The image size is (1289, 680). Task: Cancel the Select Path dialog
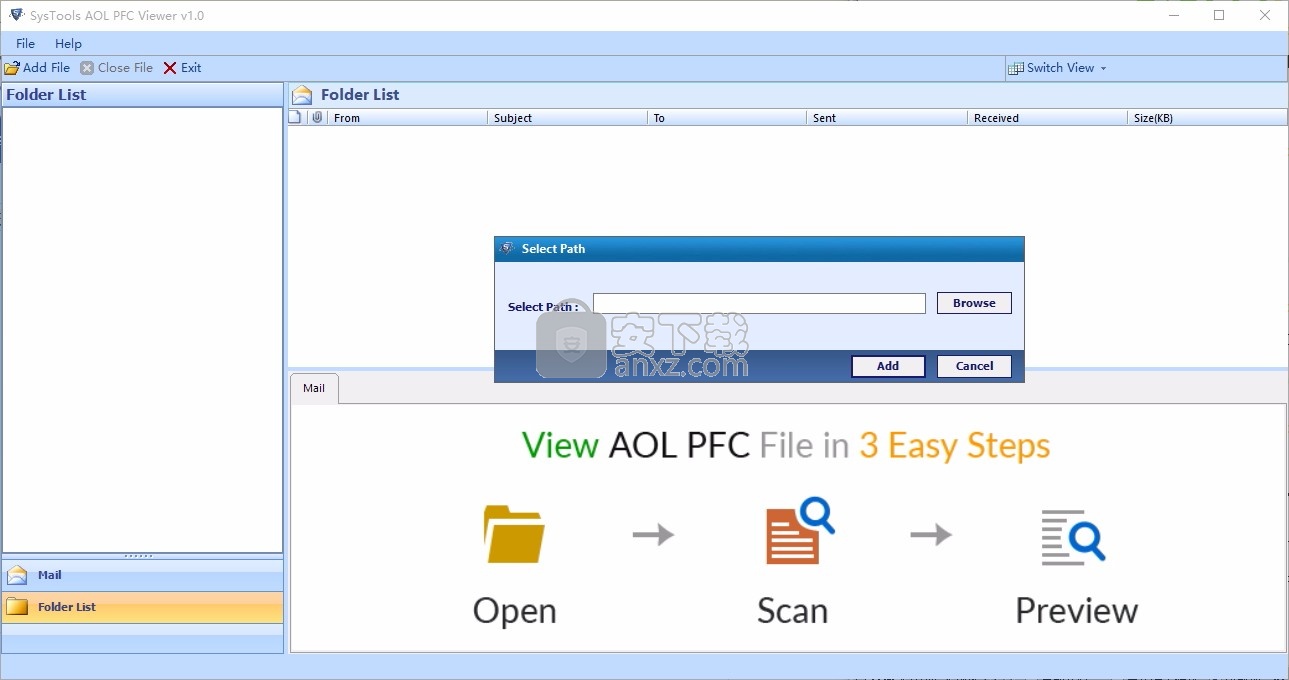(974, 366)
